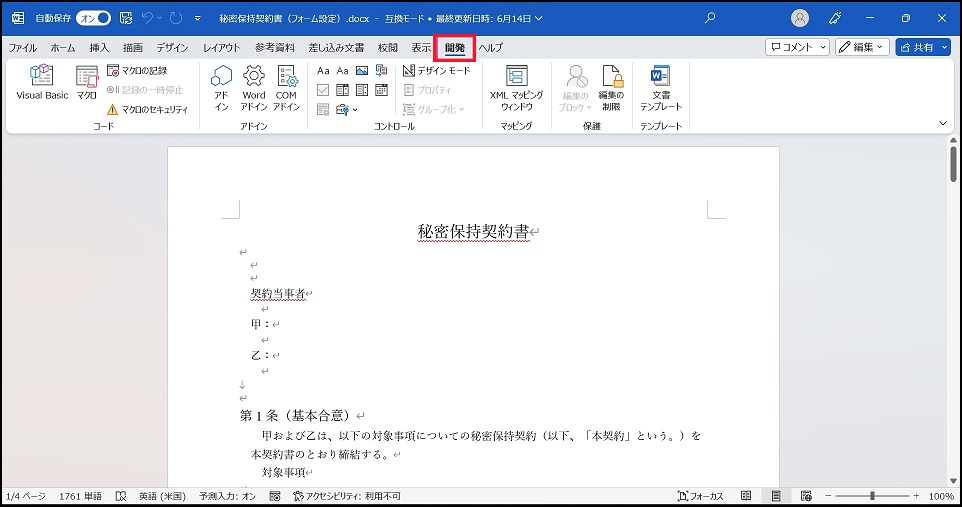The height and width of the screenshot is (507, 962).
Task: Expand undo history dropdown arrow
Action: (160, 18)
